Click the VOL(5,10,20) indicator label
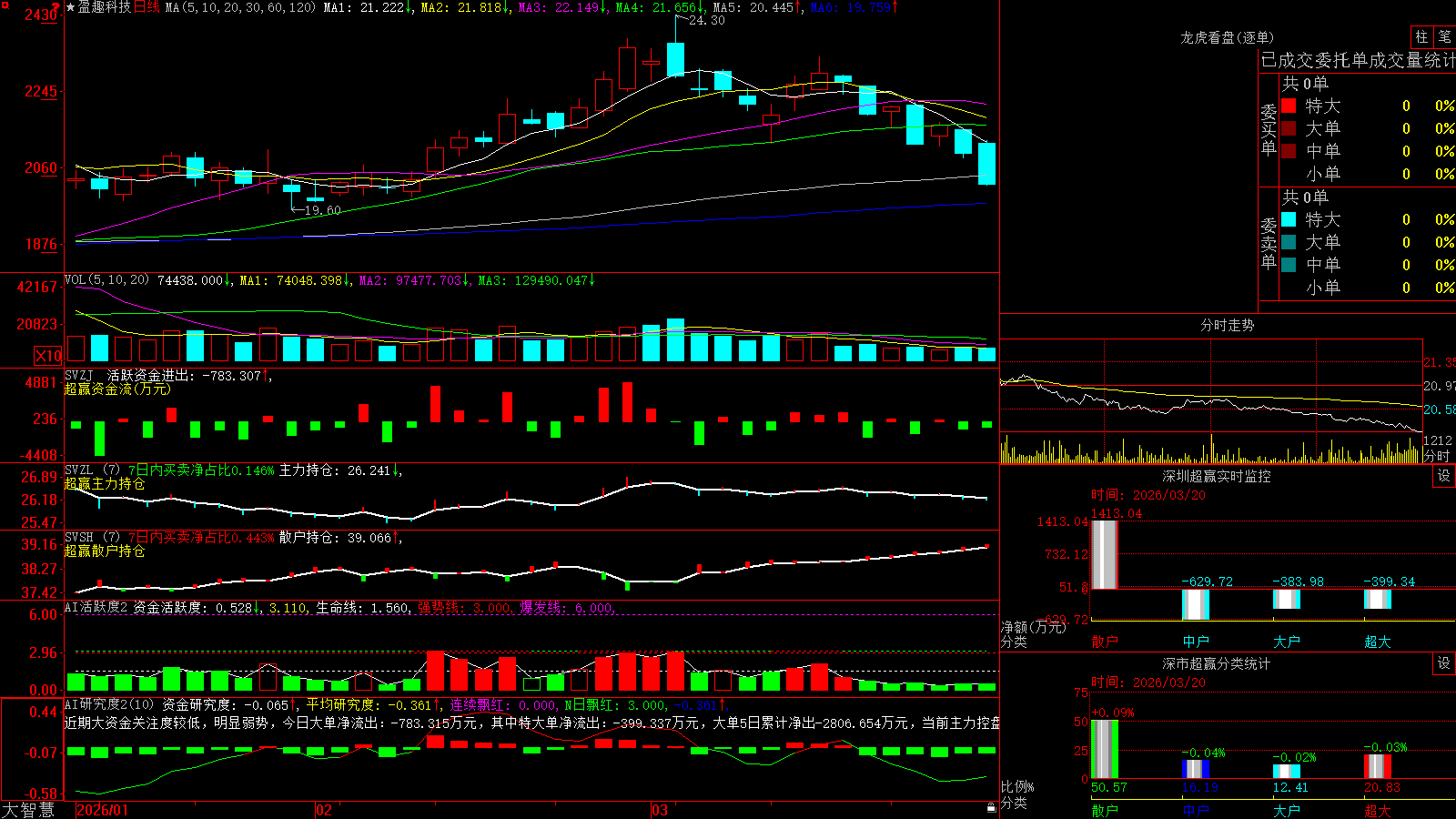The height and width of the screenshot is (819, 1456). pos(106,280)
